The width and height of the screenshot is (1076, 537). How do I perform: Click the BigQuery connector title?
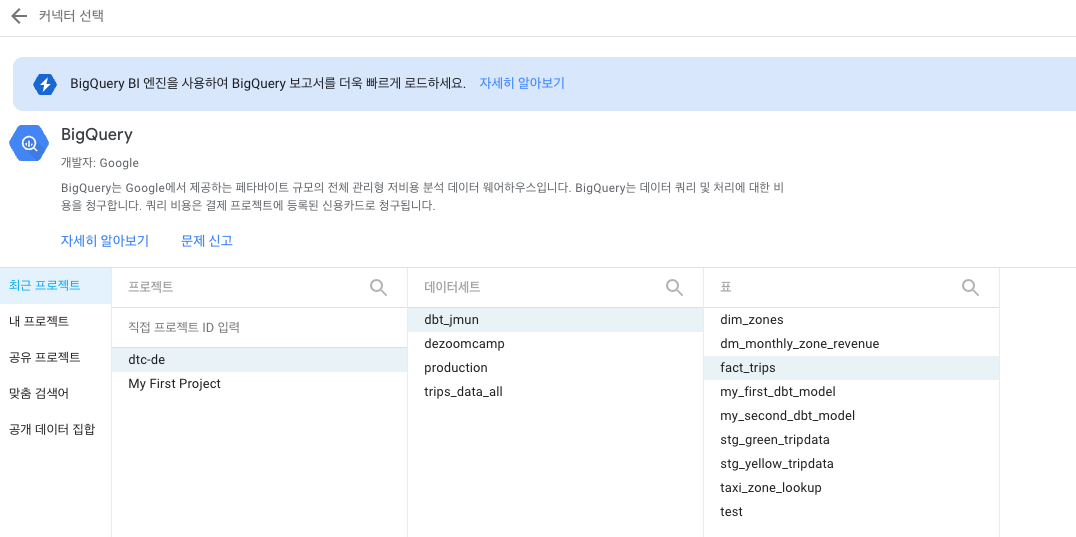(x=97, y=134)
